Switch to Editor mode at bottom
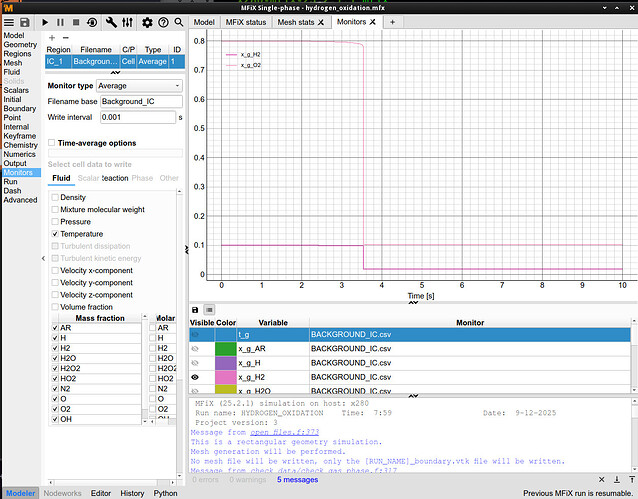This screenshot has height=499, width=638. coord(101,493)
